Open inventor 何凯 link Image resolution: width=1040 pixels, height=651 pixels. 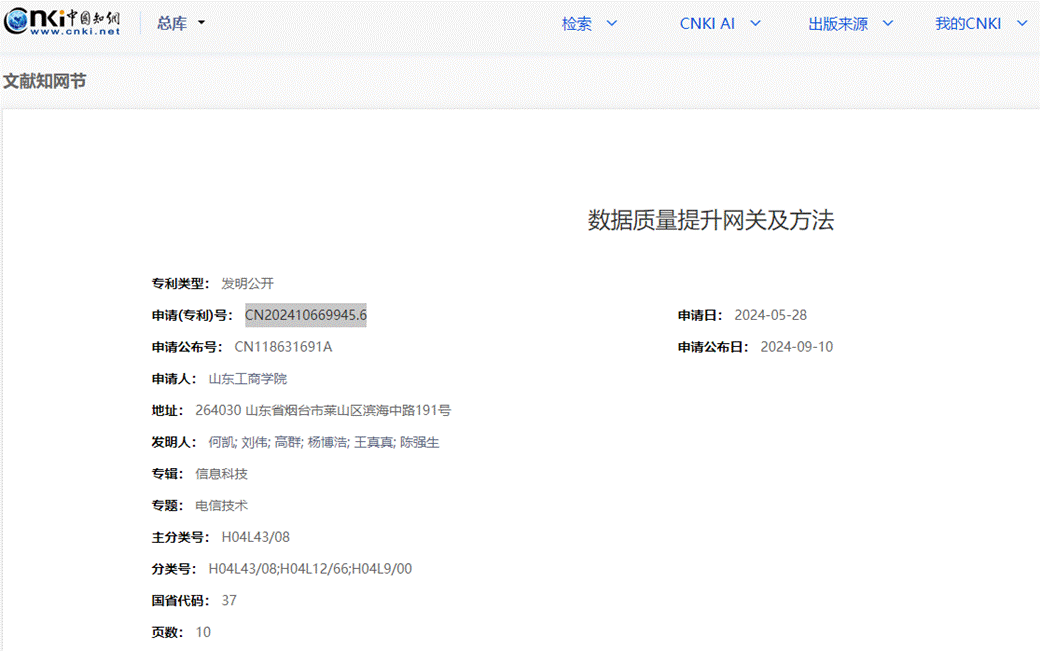click(x=221, y=442)
